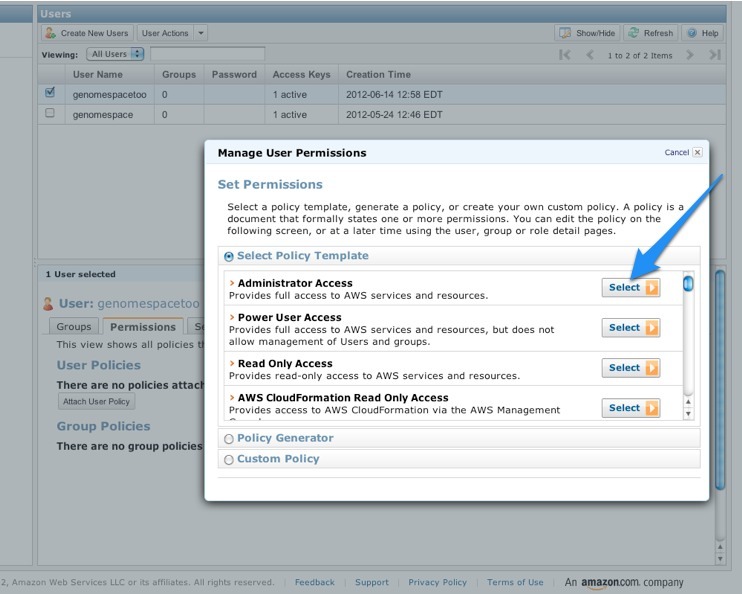Jump to the last page of users

point(714,55)
